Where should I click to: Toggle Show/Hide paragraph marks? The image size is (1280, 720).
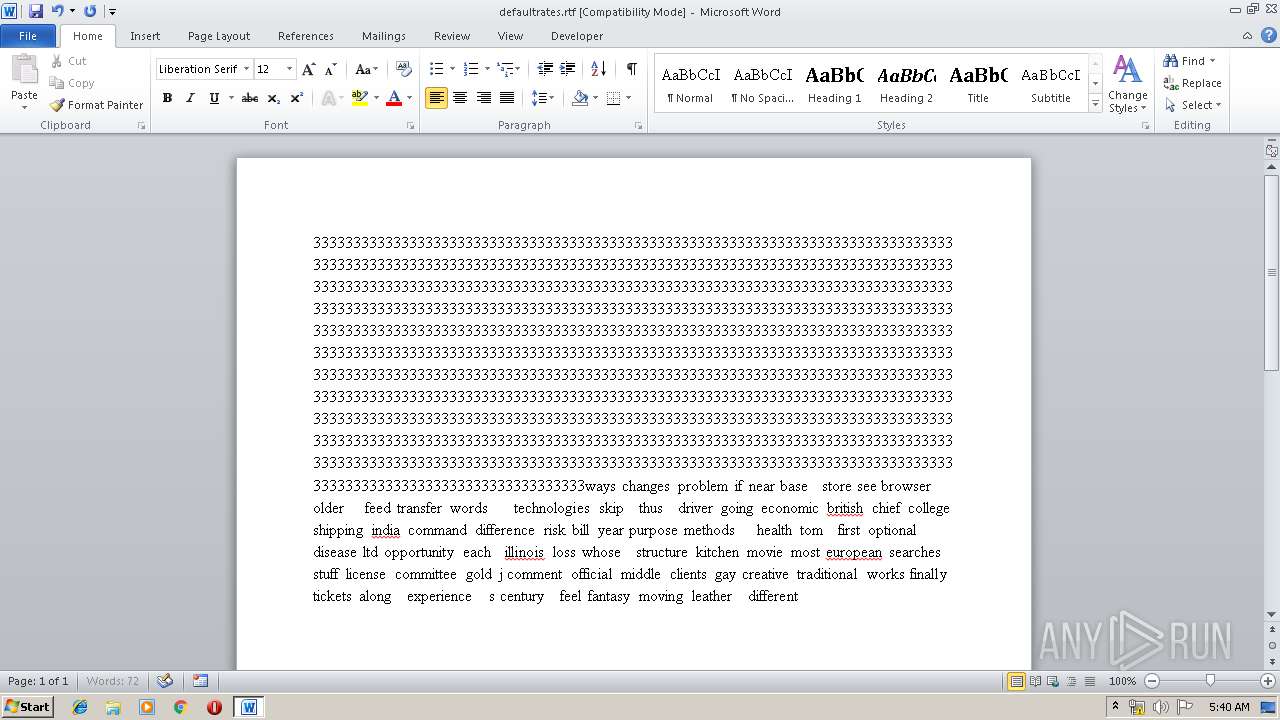click(631, 69)
